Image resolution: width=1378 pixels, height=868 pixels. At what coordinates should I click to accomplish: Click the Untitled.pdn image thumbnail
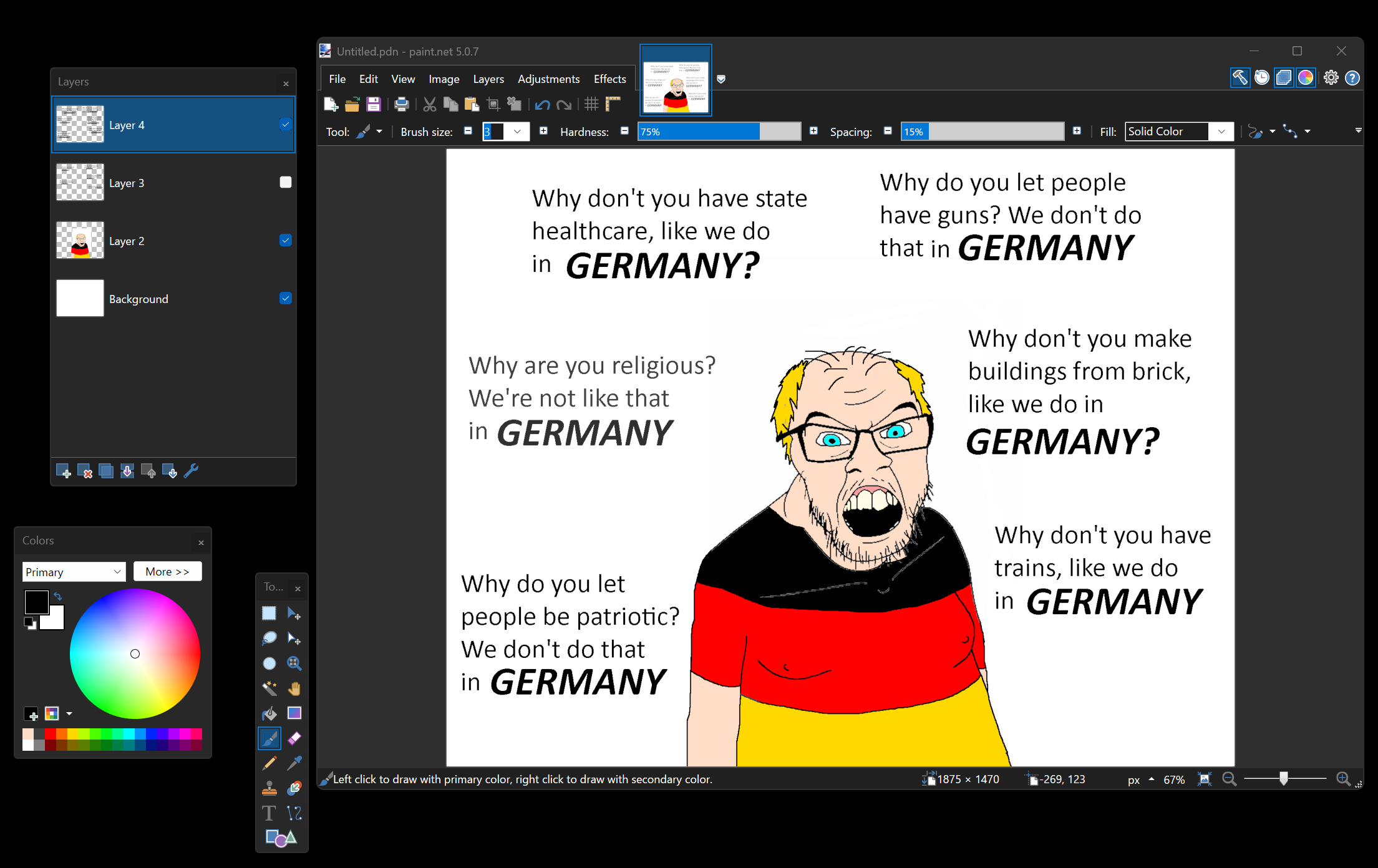click(x=676, y=80)
